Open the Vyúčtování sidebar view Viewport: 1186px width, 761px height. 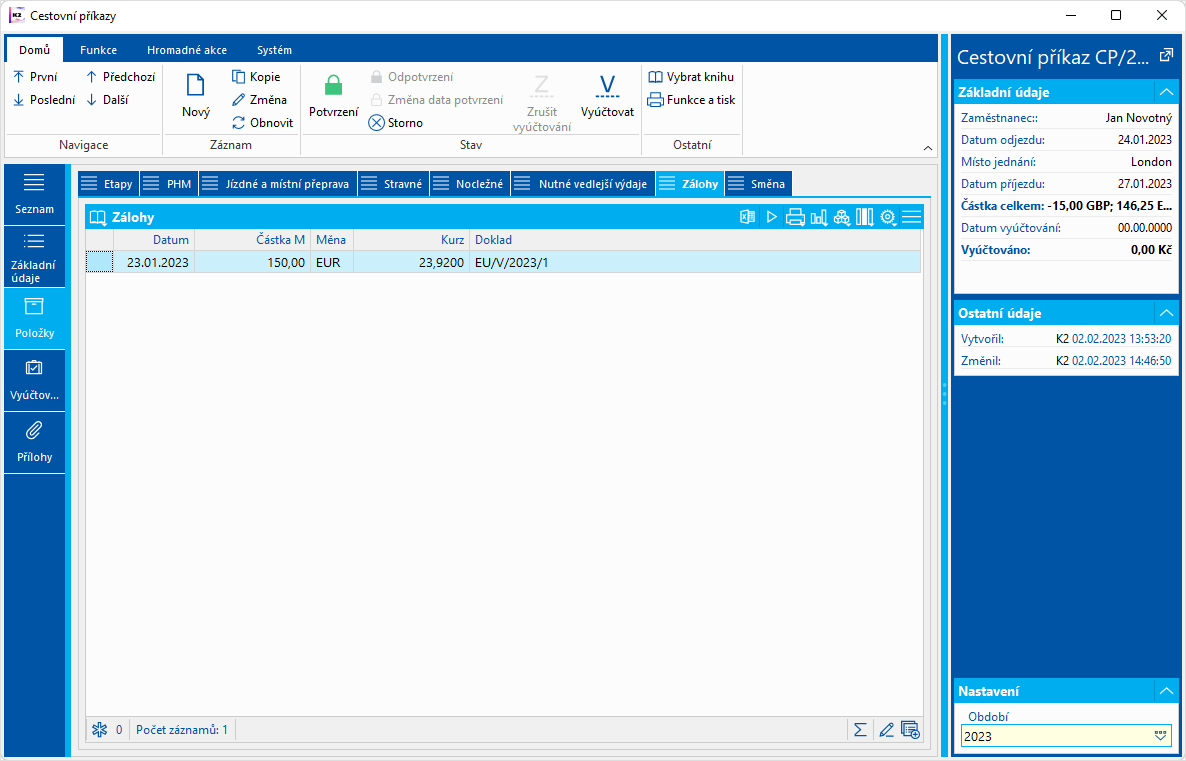(x=34, y=380)
